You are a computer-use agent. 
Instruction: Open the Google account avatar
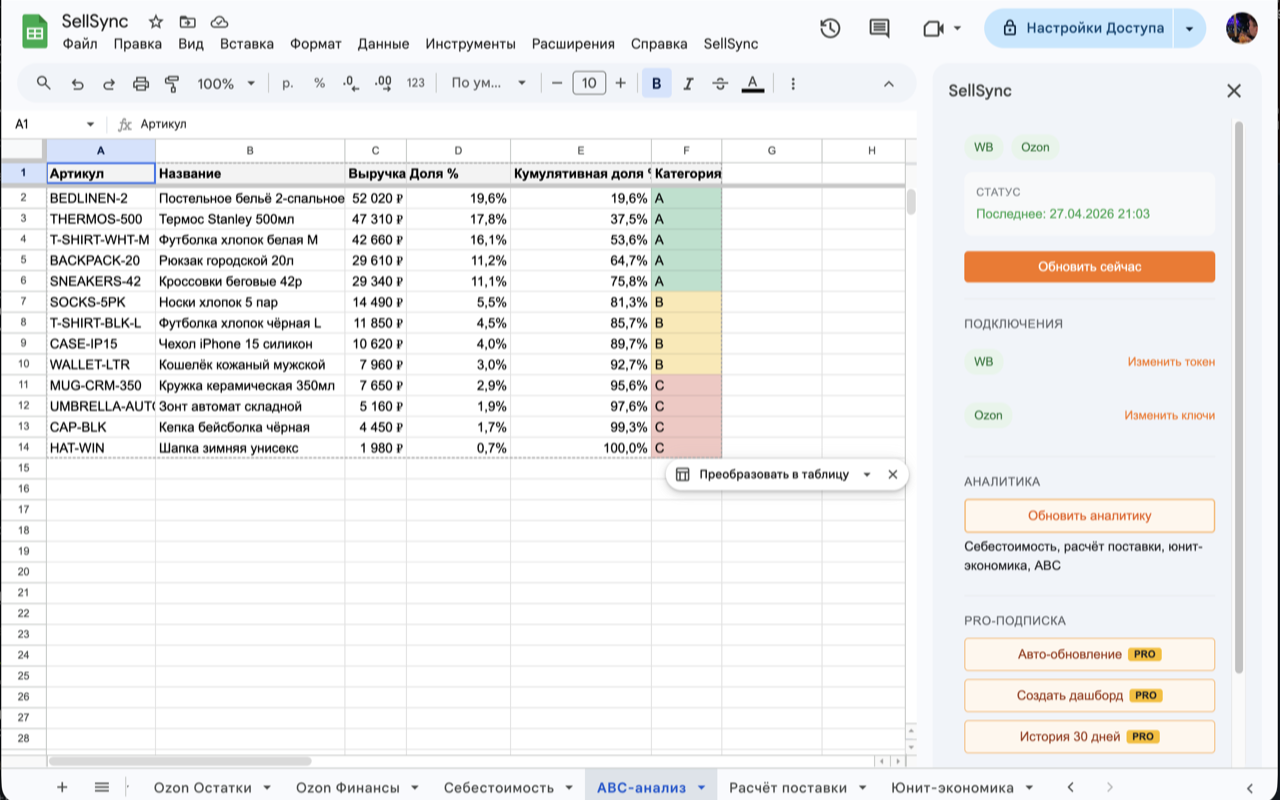point(1241,28)
